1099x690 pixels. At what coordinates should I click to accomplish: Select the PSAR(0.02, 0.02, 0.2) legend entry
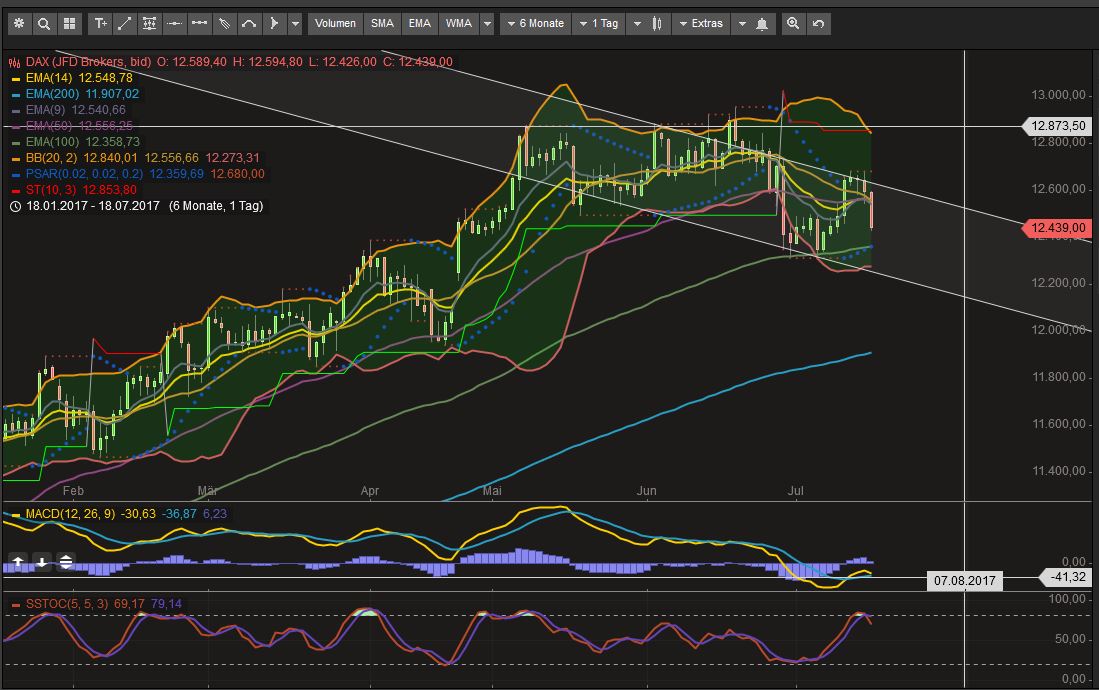pos(145,174)
